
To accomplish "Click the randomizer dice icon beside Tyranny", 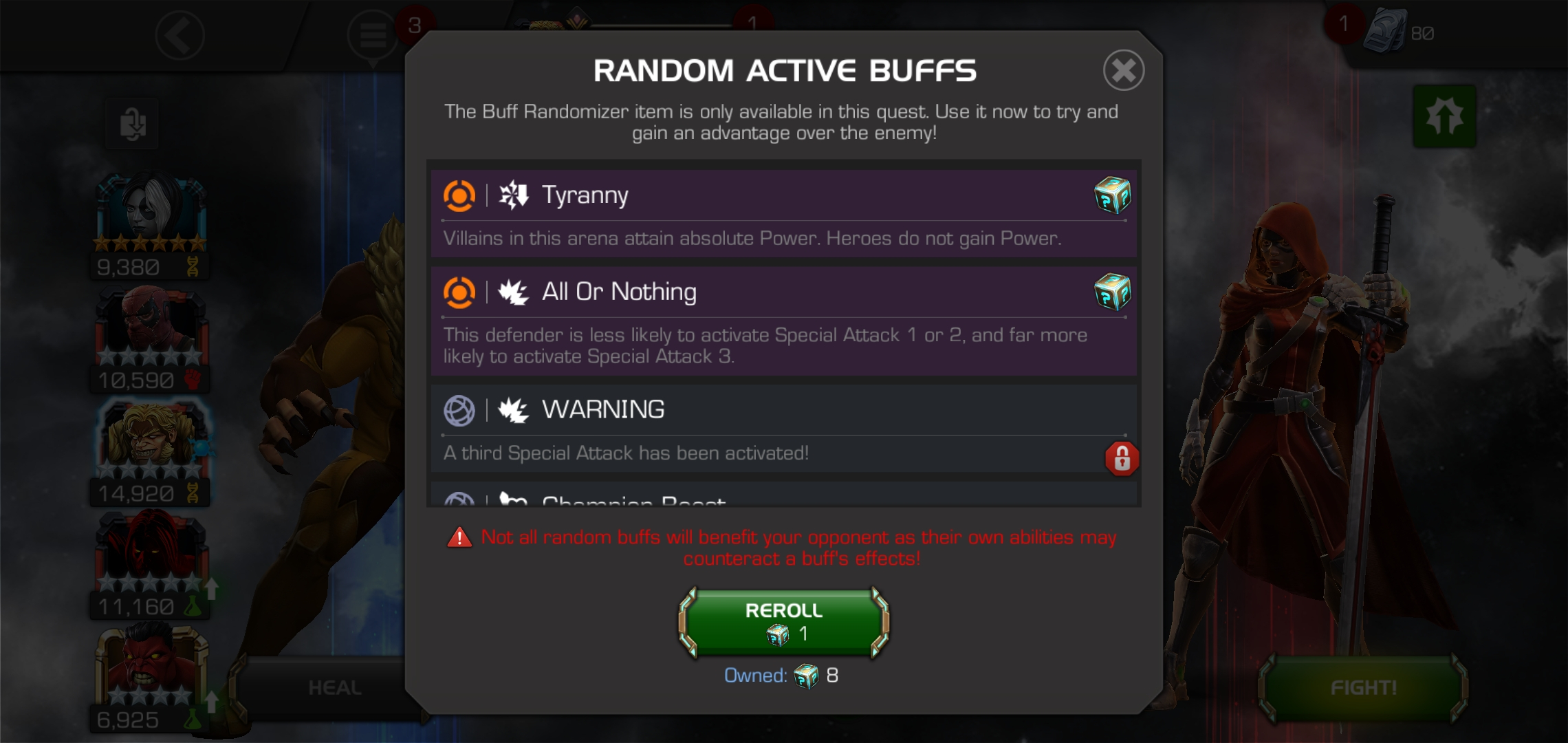I will 1112,195.
